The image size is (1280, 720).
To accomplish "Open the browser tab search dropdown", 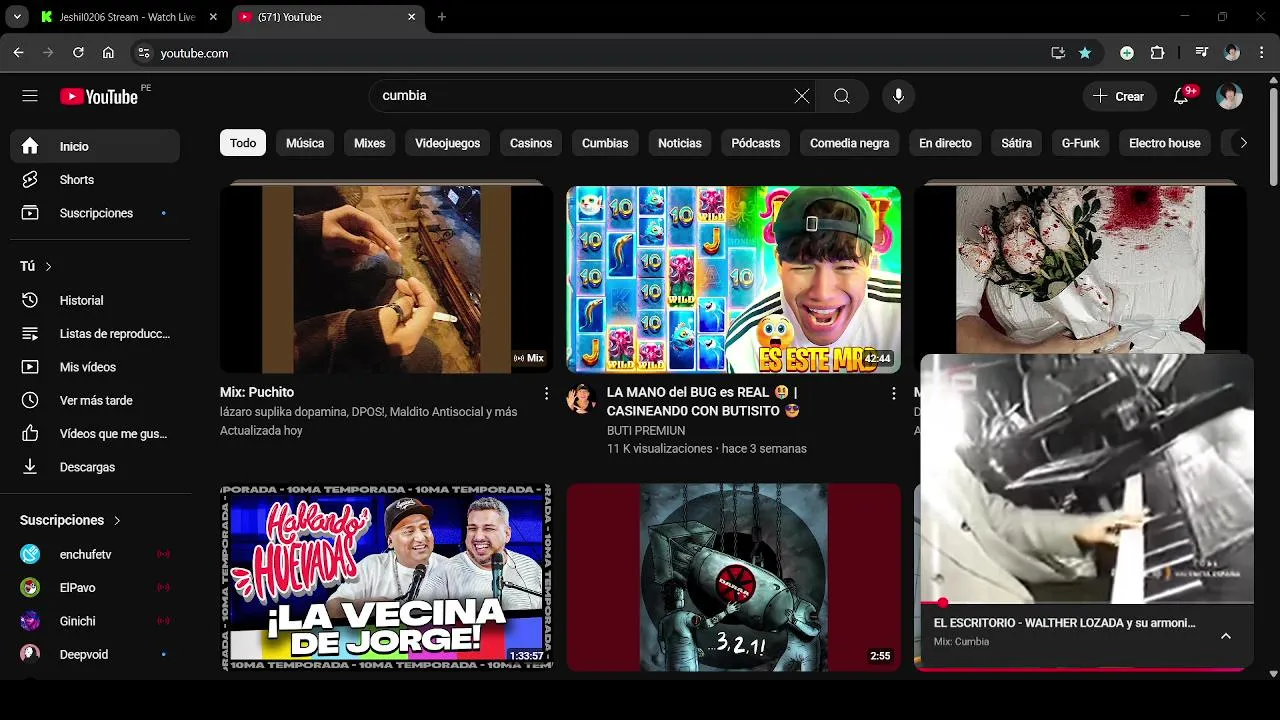I will tap(17, 17).
